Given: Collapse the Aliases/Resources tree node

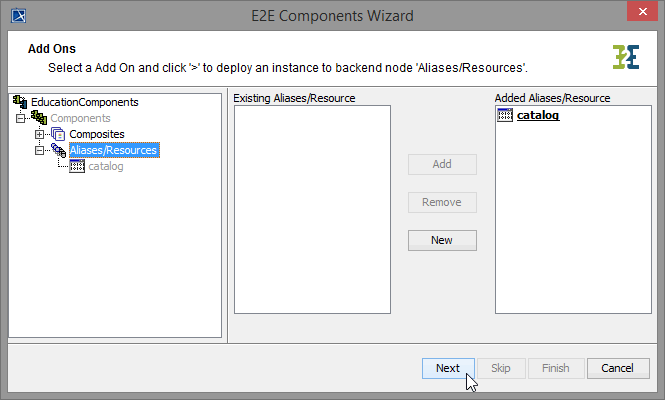Looking at the screenshot, I should (x=39, y=150).
